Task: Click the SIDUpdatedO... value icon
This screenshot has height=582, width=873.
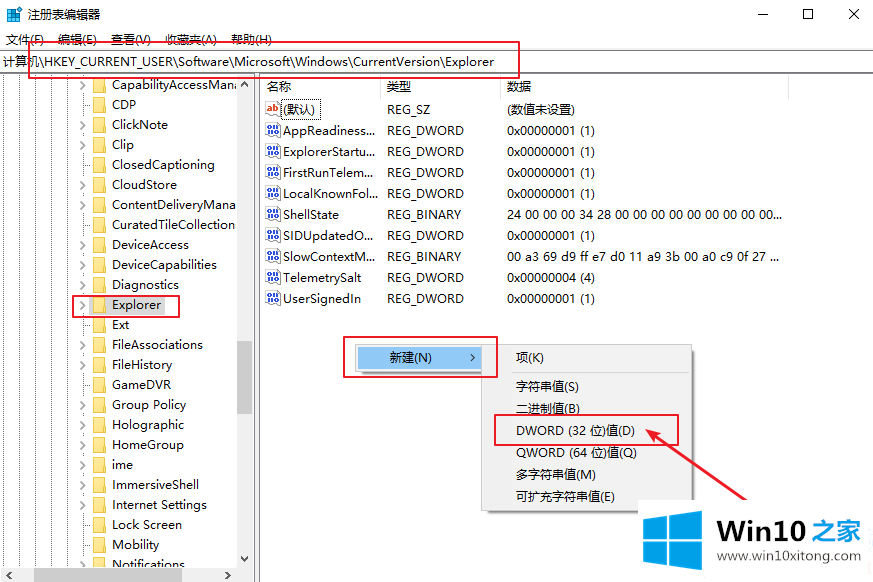Action: click(x=272, y=236)
